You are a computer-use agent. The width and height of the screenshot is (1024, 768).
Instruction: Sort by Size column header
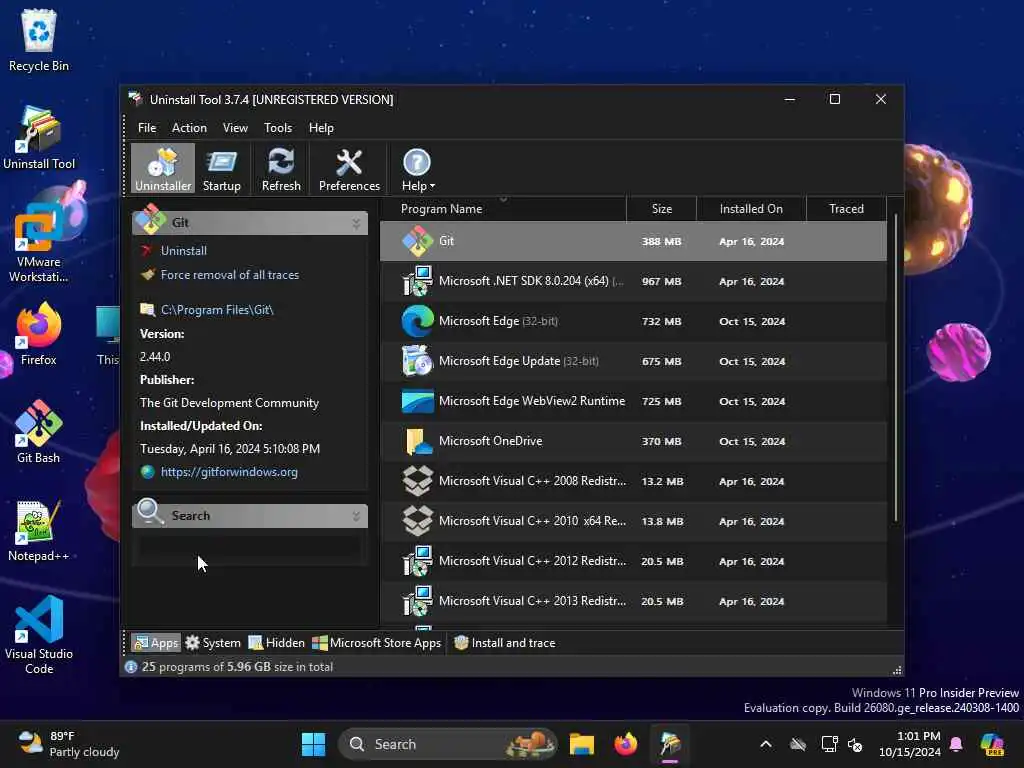click(662, 209)
